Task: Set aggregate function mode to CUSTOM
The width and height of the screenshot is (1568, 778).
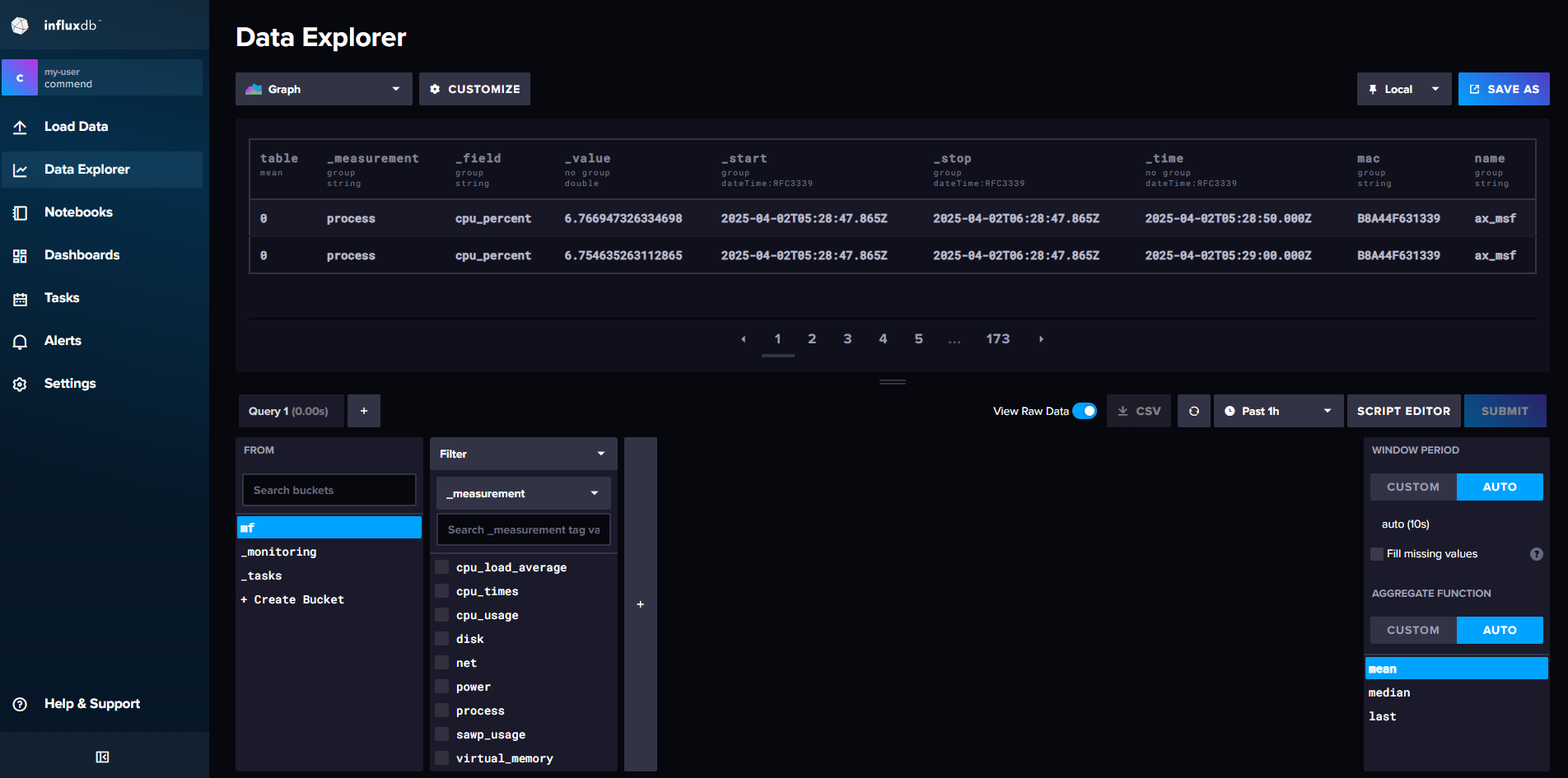Action: point(1413,630)
